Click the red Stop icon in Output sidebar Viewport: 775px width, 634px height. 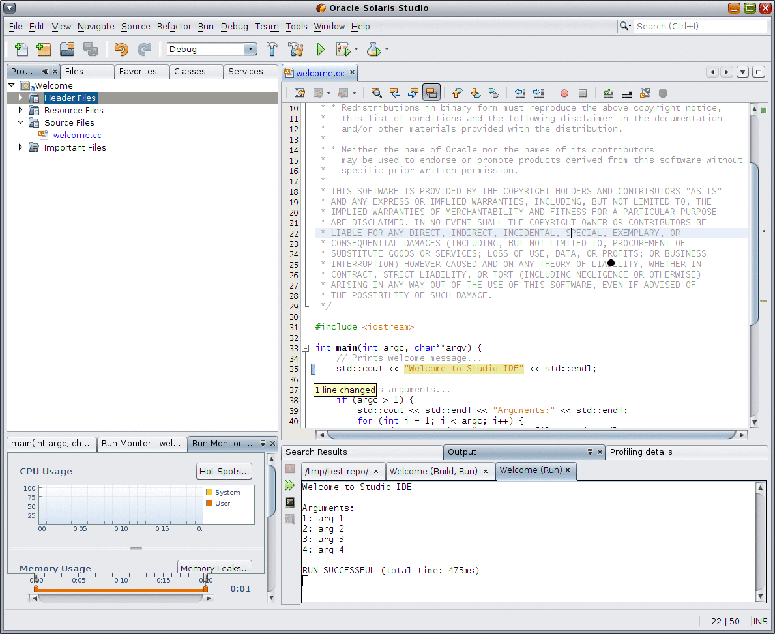click(x=290, y=468)
